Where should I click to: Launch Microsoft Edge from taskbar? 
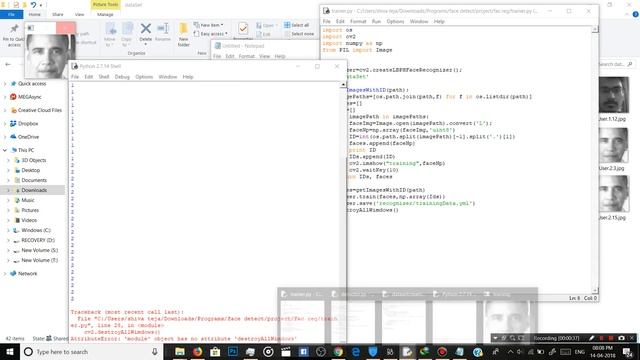[x=356, y=351]
